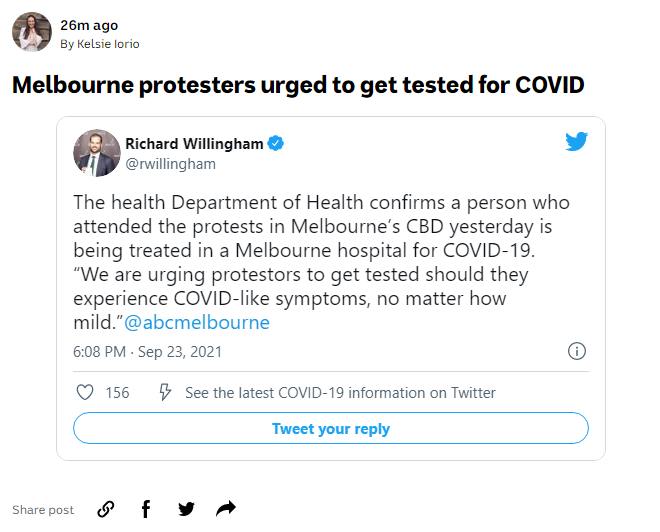Screen dimensions: 660x532
Task: Click the Richard Willingham name
Action: tap(194, 144)
